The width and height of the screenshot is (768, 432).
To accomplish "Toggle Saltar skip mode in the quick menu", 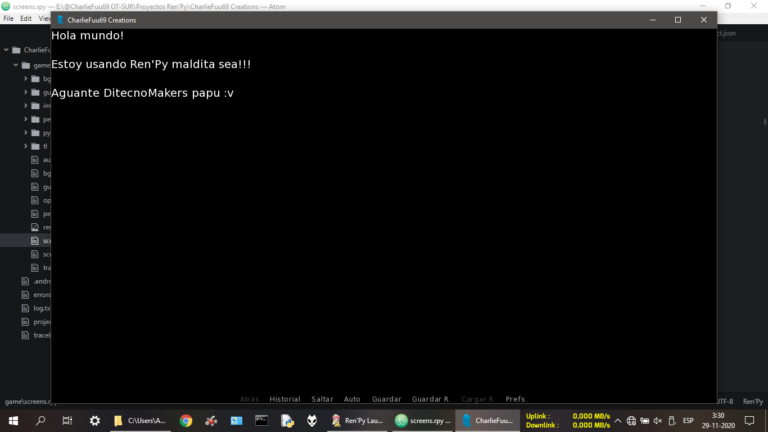I will pyautogui.click(x=322, y=399).
